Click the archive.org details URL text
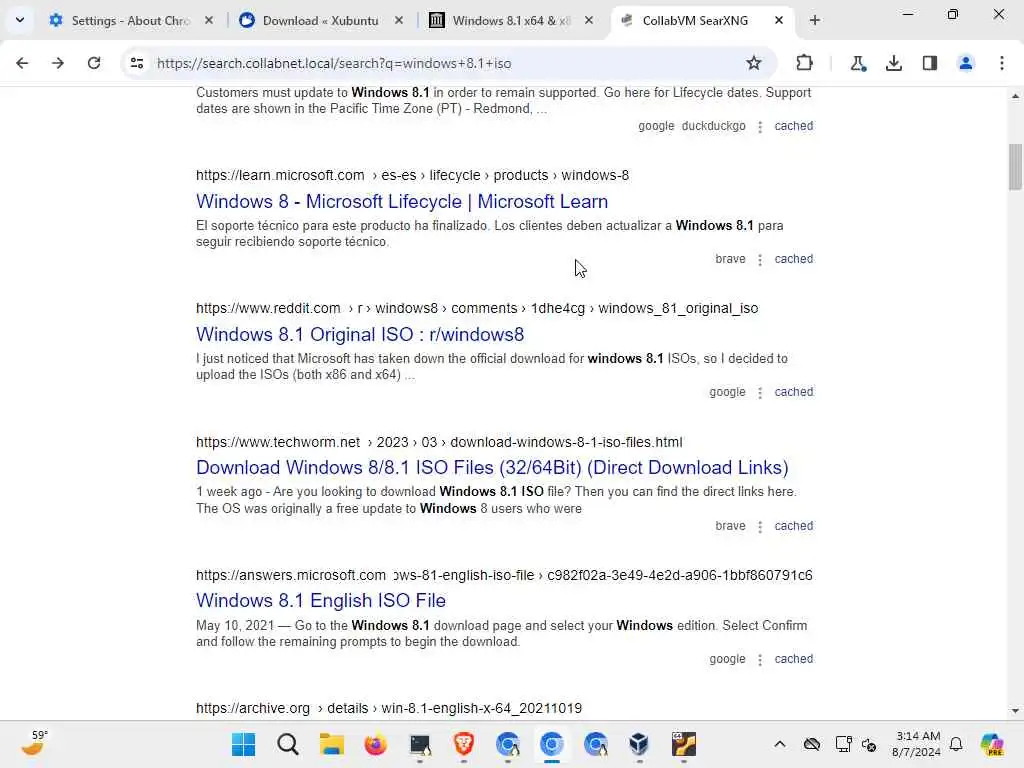 pos(389,708)
